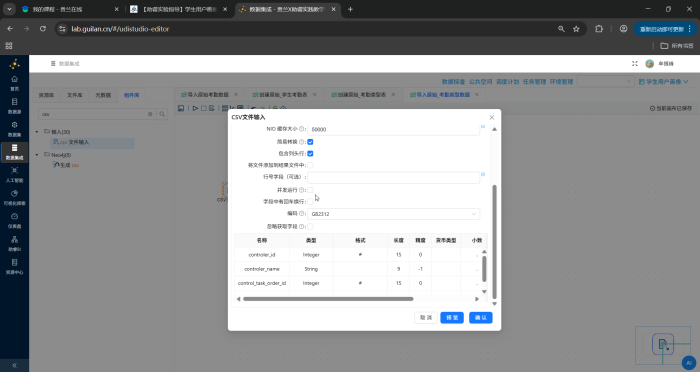The image size is (700, 372).
Task: Open 数据源 data source sidebar icon
Action: pos(14,105)
